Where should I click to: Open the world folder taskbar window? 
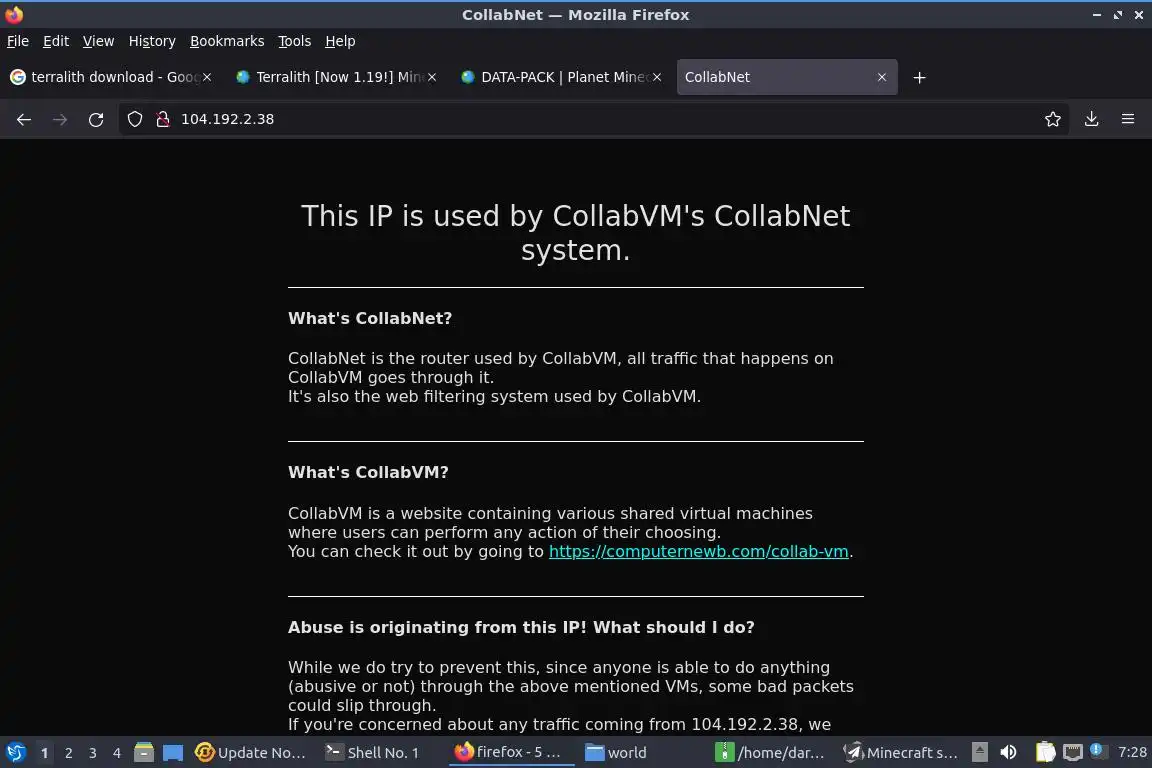click(617, 753)
